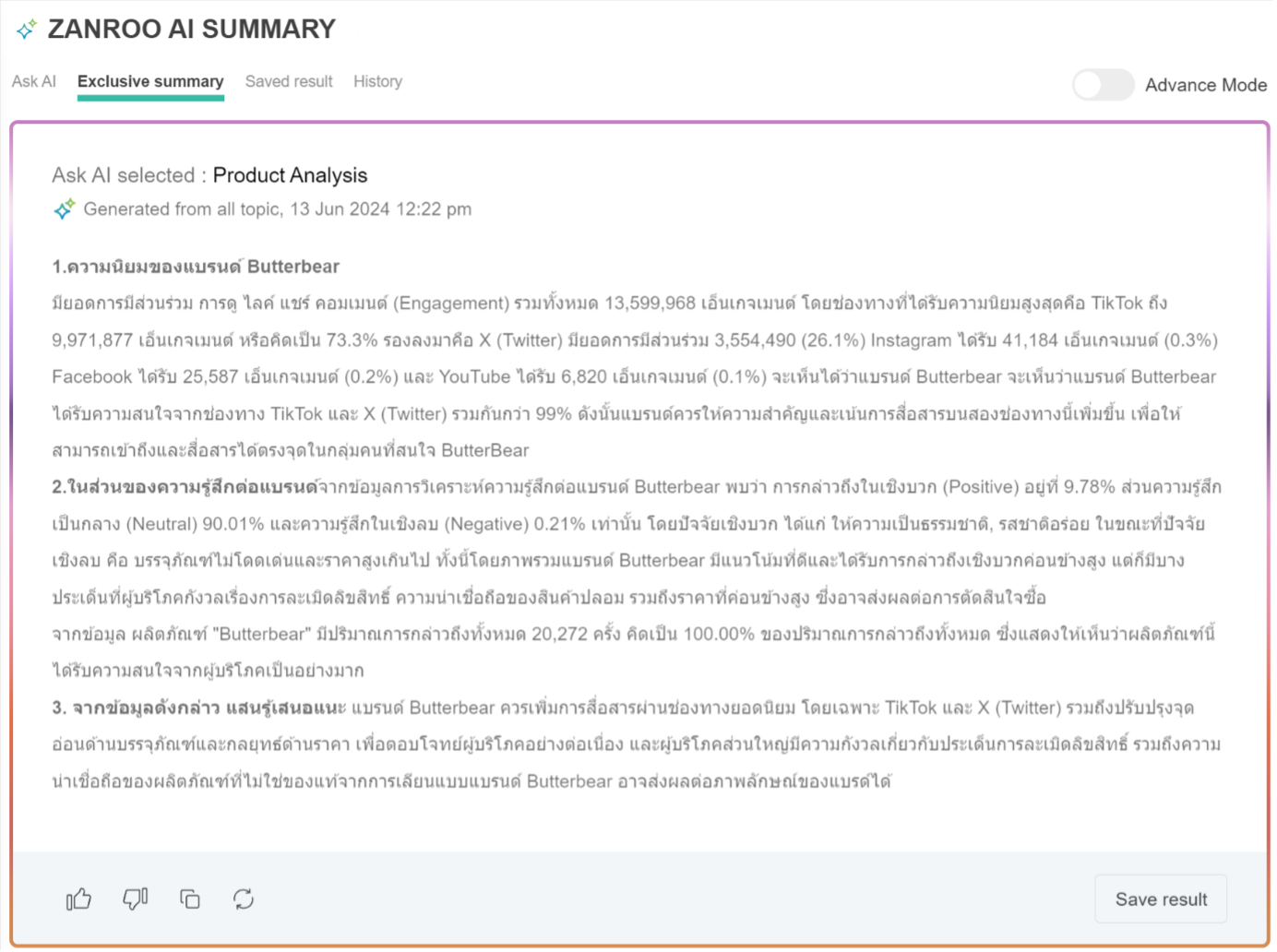
Task: Click the section 1 heading mentioning Butterbear
Action: [x=196, y=267]
